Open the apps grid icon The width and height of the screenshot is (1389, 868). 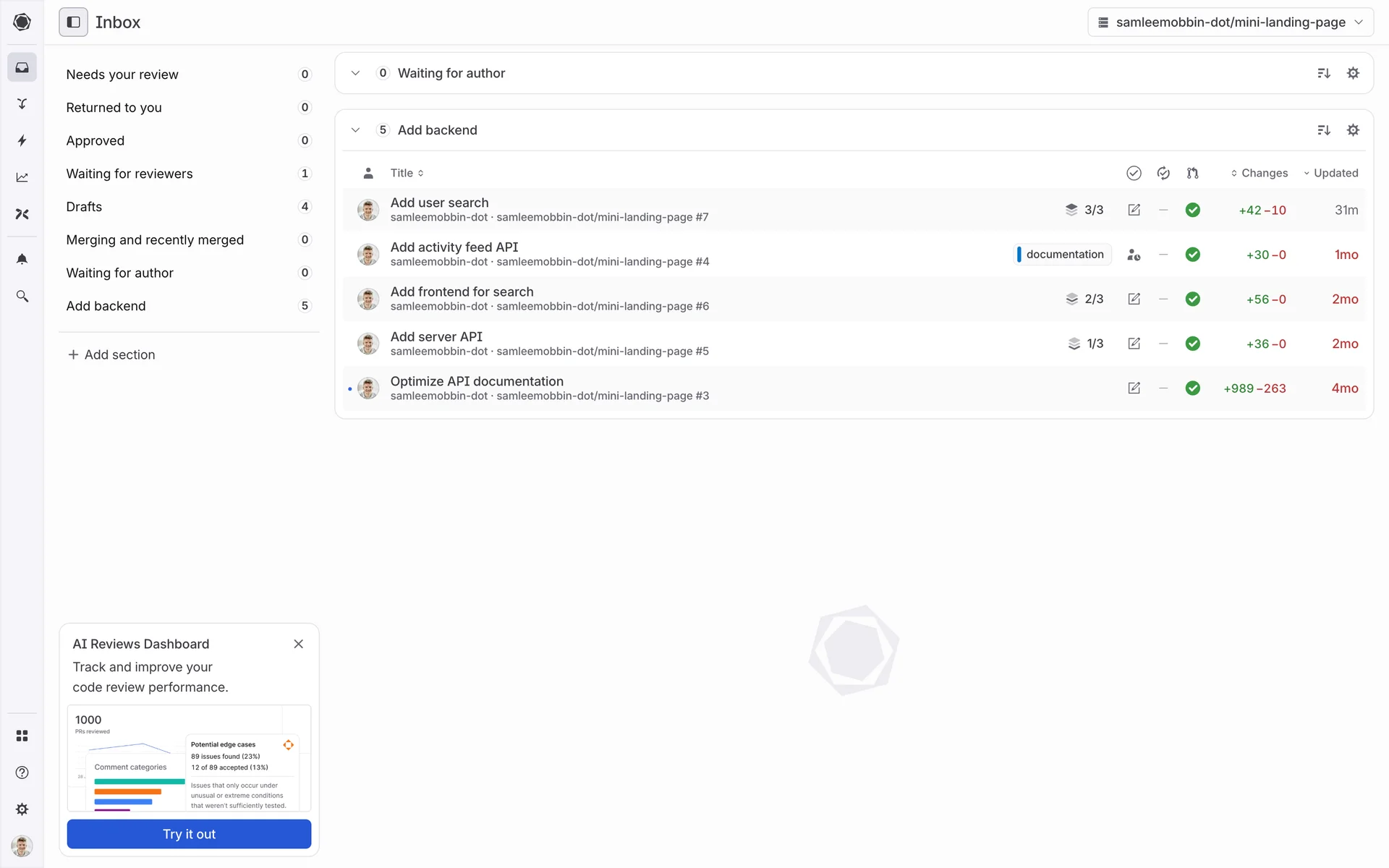coord(22,736)
